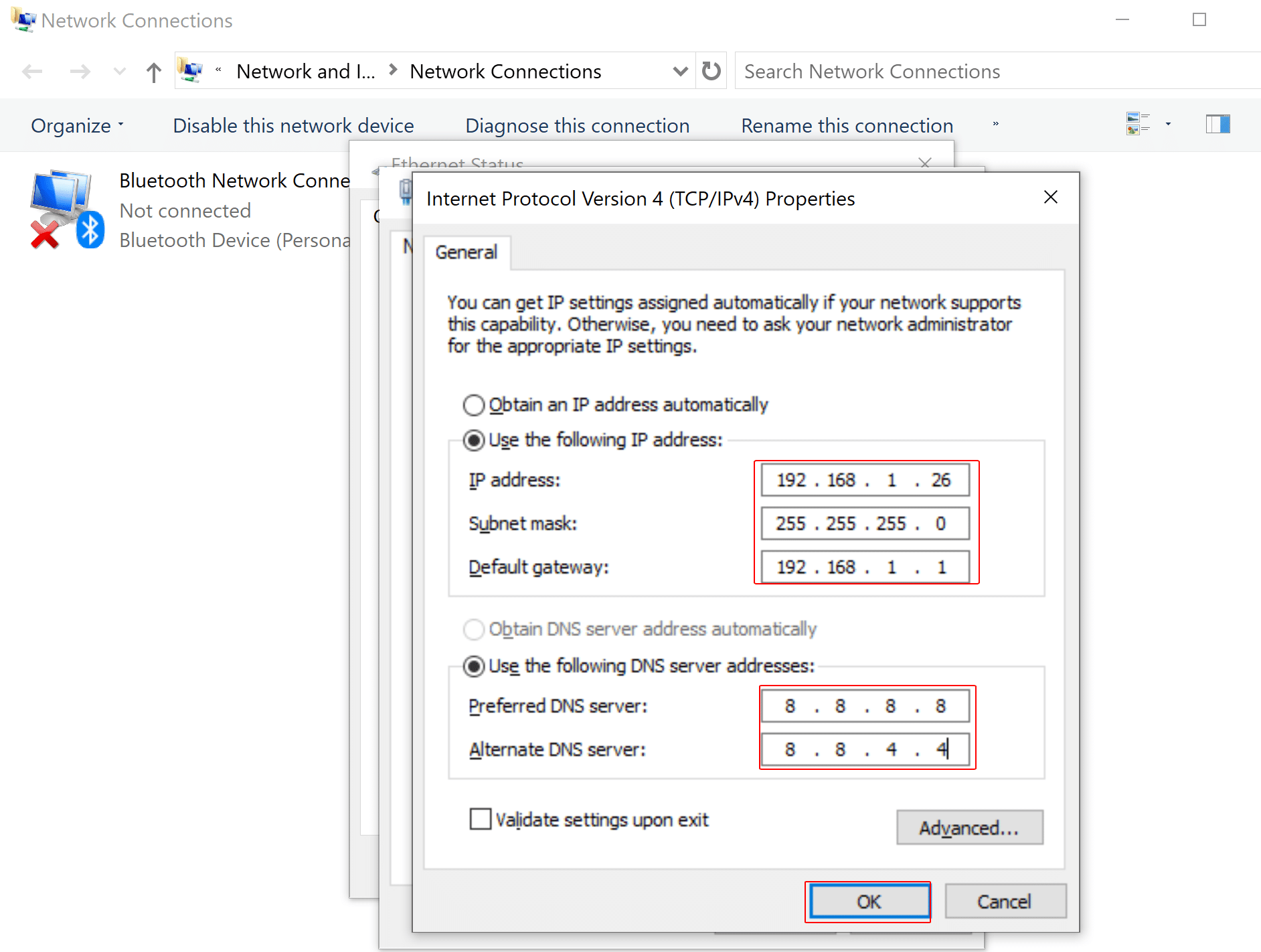Click the Default gateway field
This screenshot has height=952, width=1261.
pyautogui.click(x=865, y=567)
